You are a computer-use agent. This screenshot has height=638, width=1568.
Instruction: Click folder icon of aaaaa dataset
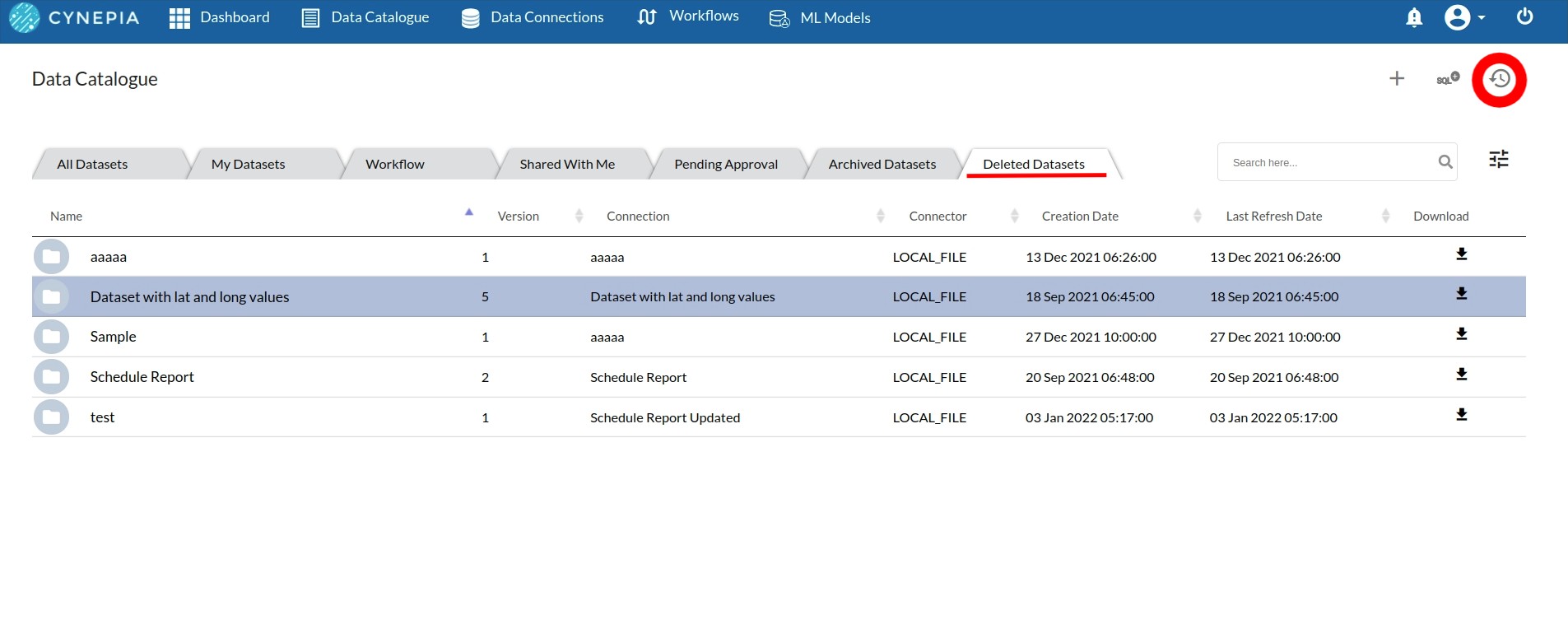coord(51,257)
